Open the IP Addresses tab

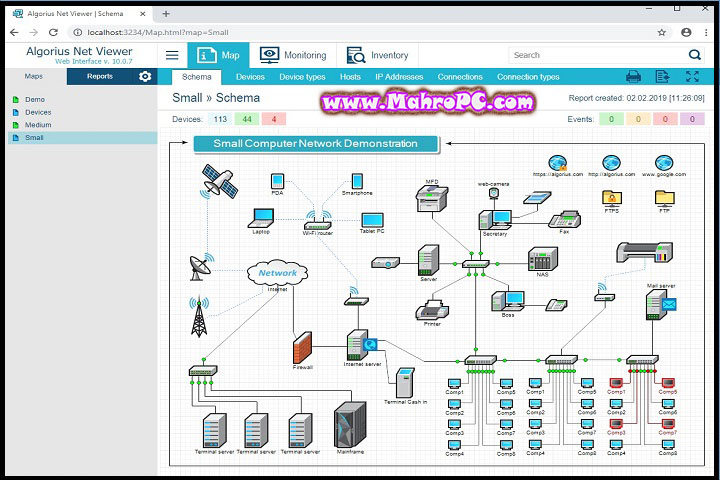tap(399, 77)
